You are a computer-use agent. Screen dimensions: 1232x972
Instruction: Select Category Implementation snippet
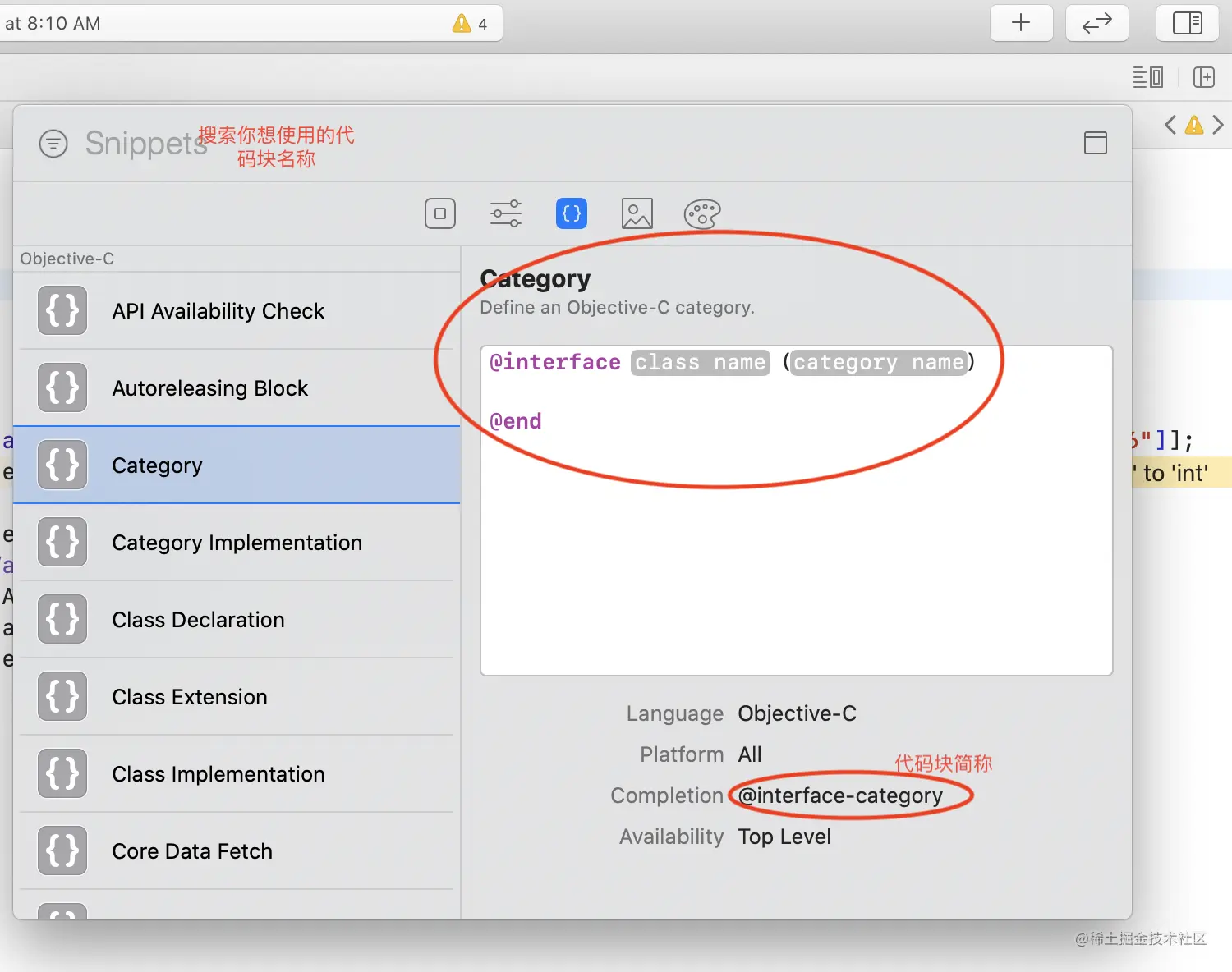pyautogui.click(x=237, y=543)
